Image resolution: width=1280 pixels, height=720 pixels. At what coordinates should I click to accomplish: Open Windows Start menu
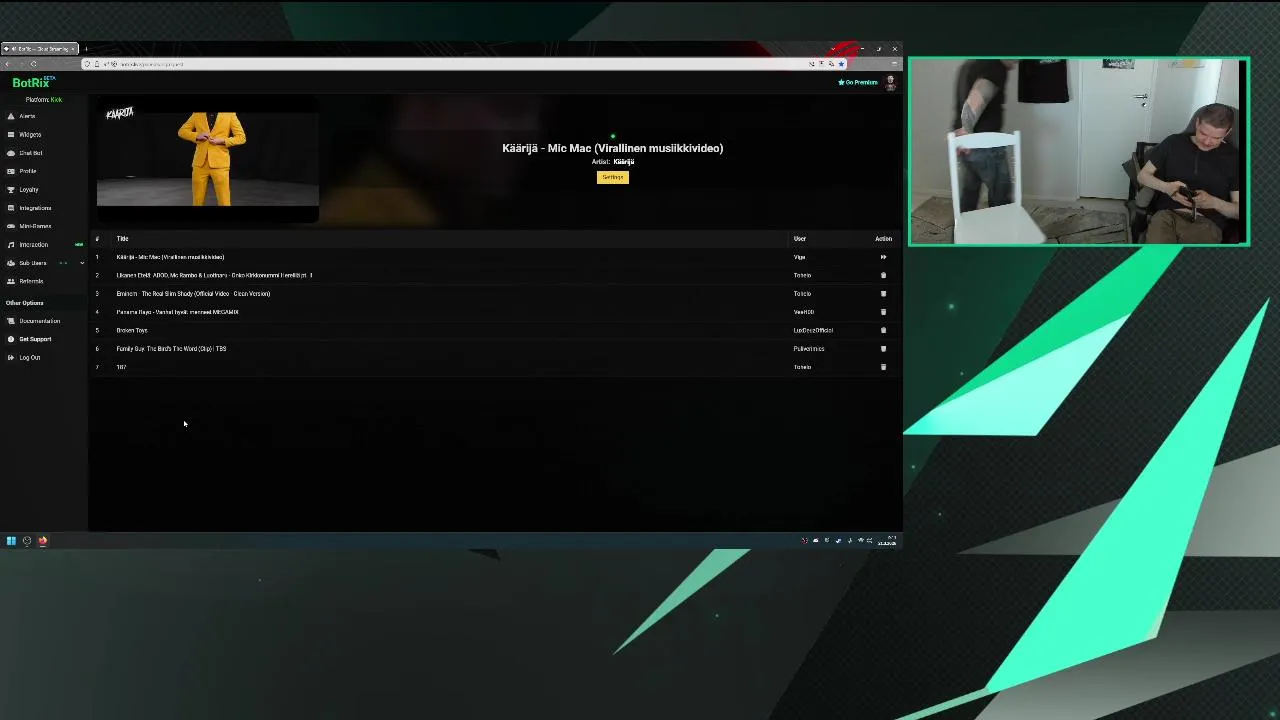11,541
